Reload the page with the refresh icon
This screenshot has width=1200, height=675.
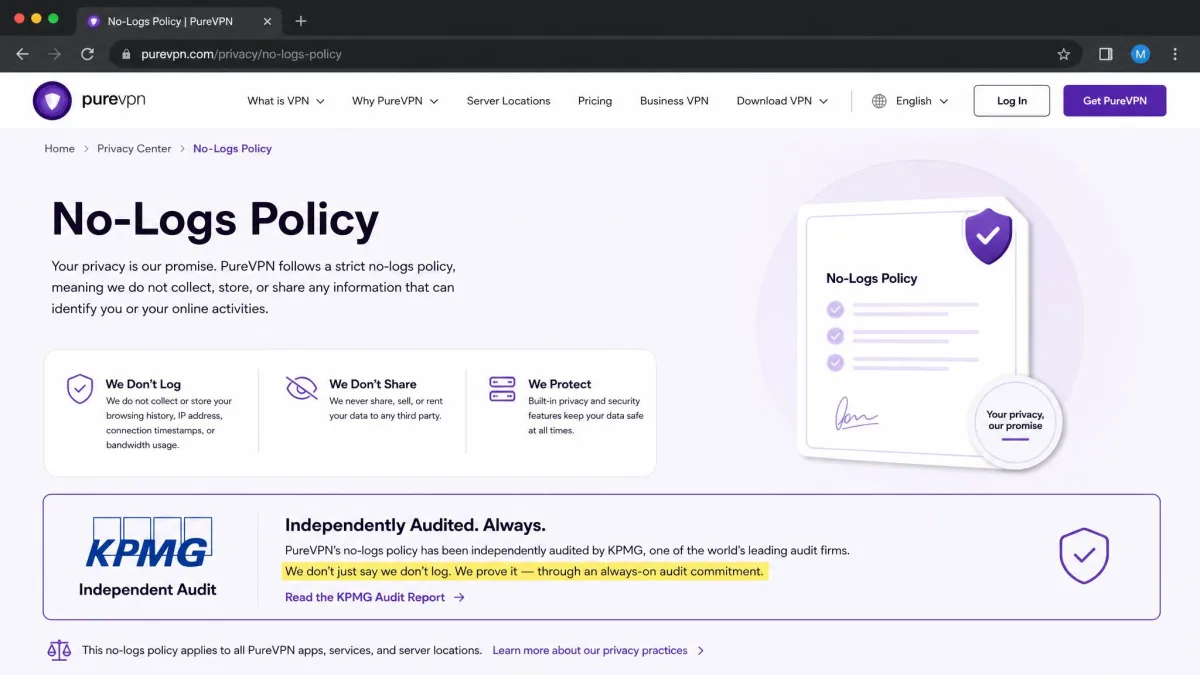[x=87, y=54]
